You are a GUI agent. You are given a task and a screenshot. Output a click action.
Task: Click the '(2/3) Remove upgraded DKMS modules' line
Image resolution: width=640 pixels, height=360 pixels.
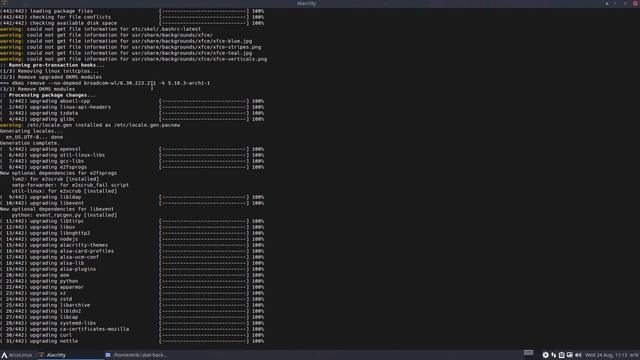tap(51, 77)
